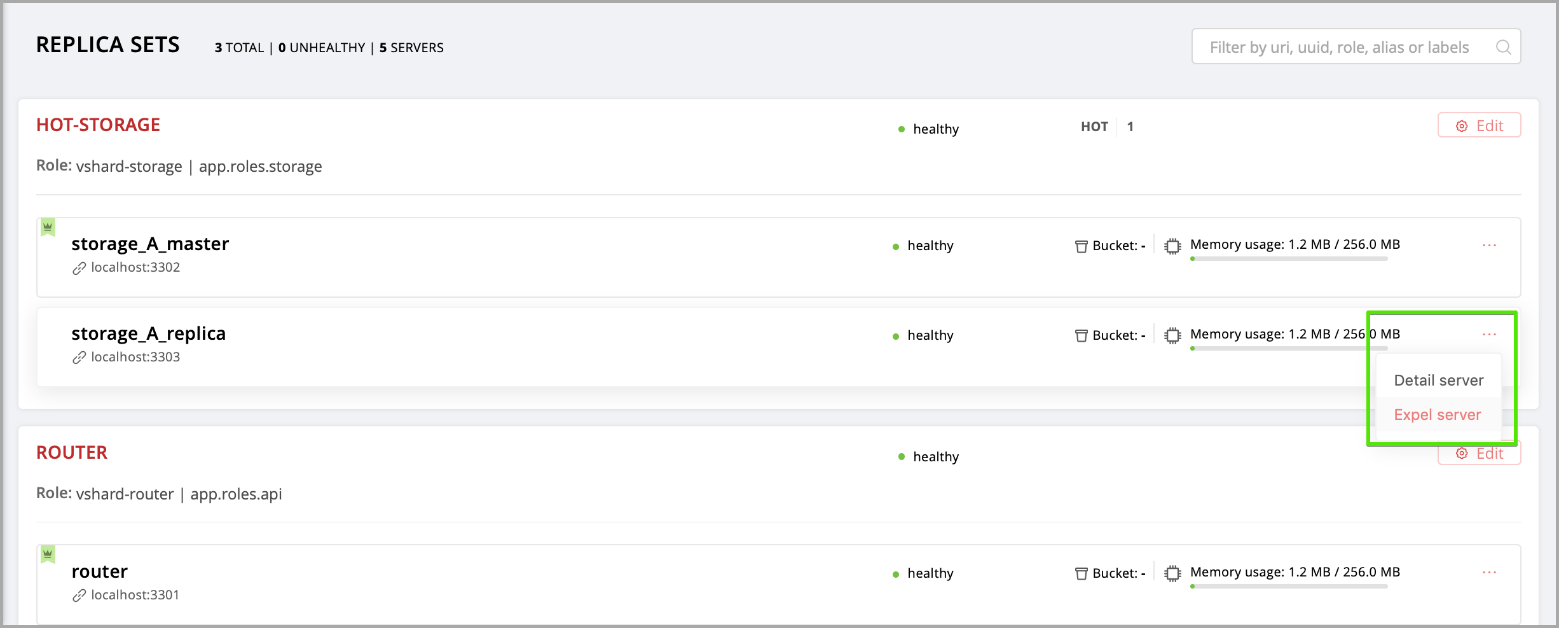Click the bucket icon on storage_A_master row
Viewport: 1559px width, 628px height.
[x=1081, y=246]
